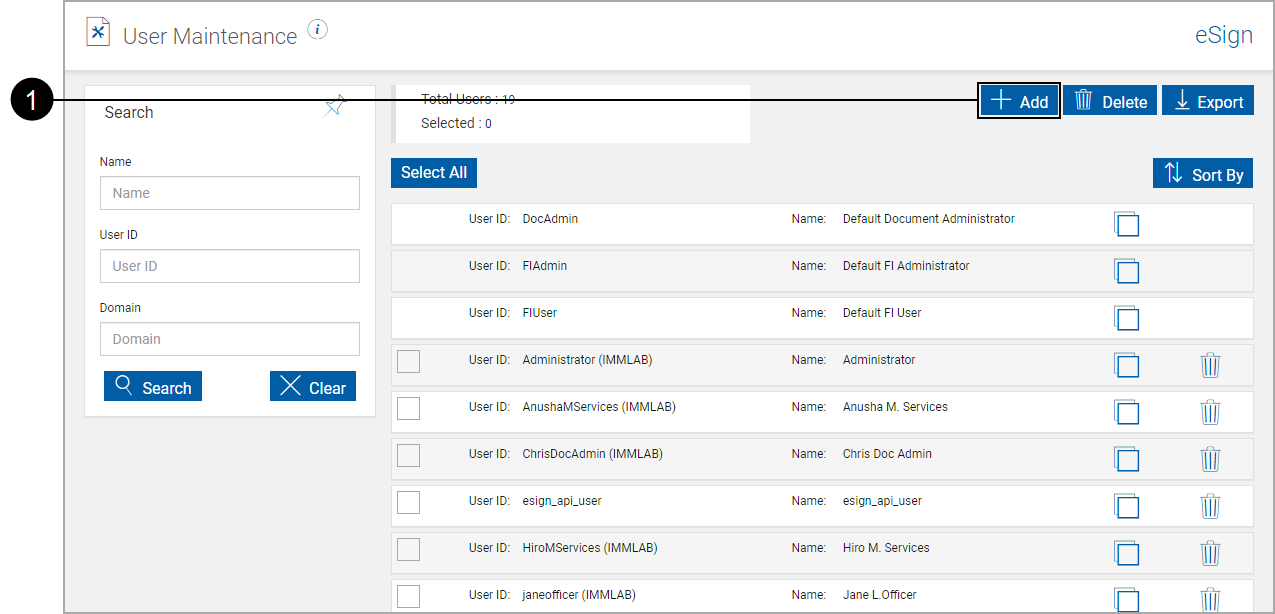Delete HiroMServices using its trash icon
Image resolution: width=1275 pixels, height=614 pixels.
[x=1210, y=553]
